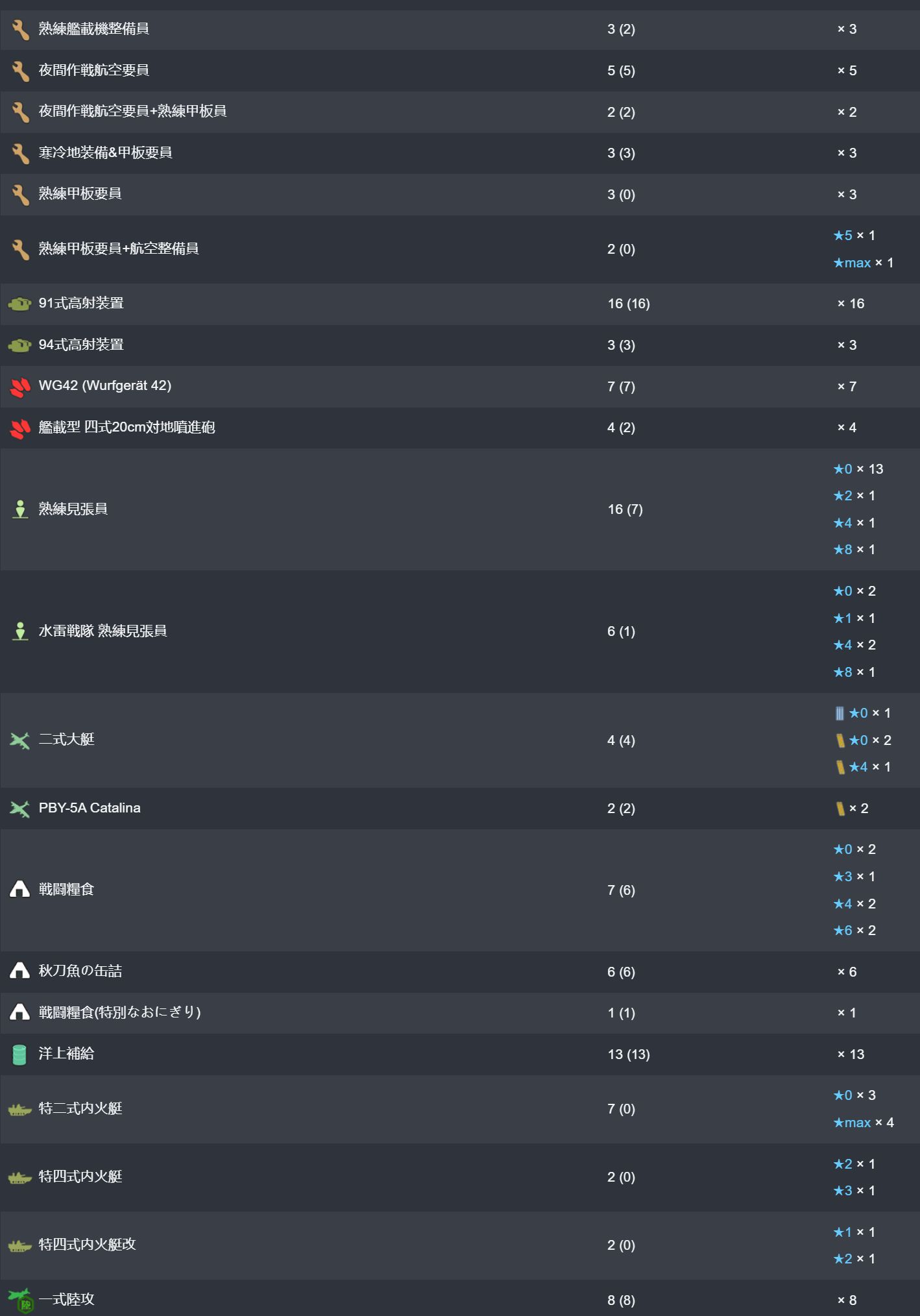Click green drum icon for 洋上補給
Screen dimensions: 920x1316
[20, 1054]
